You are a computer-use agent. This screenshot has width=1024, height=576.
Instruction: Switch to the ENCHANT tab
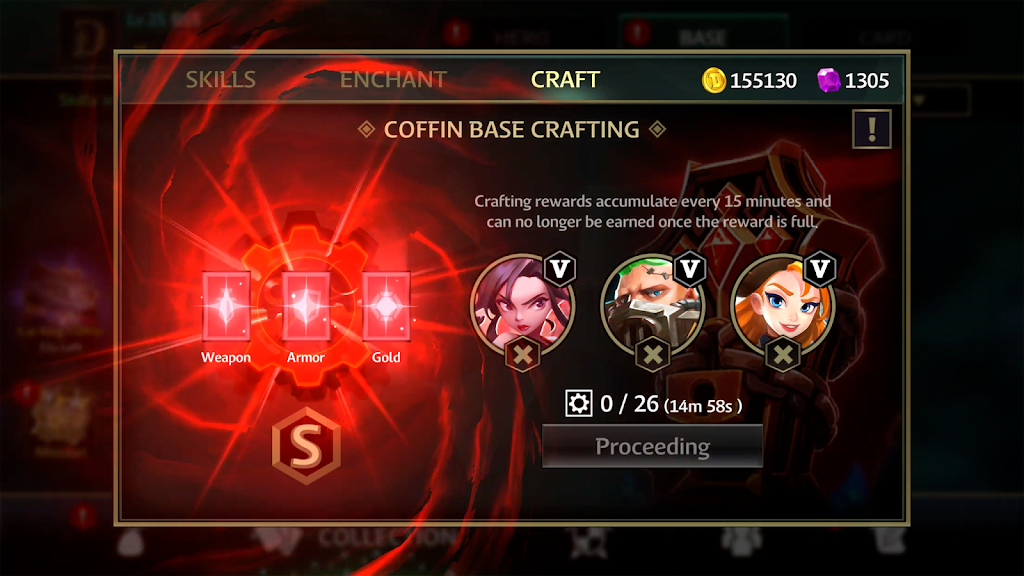point(393,80)
